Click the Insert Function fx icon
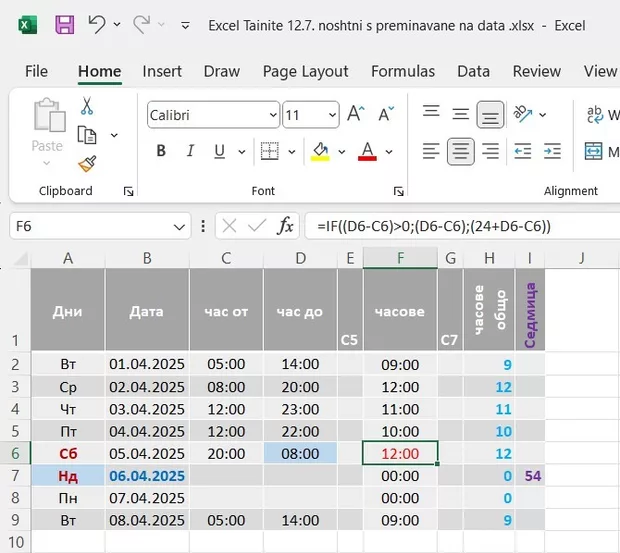Viewport: 620px width, 553px height. pos(285,226)
